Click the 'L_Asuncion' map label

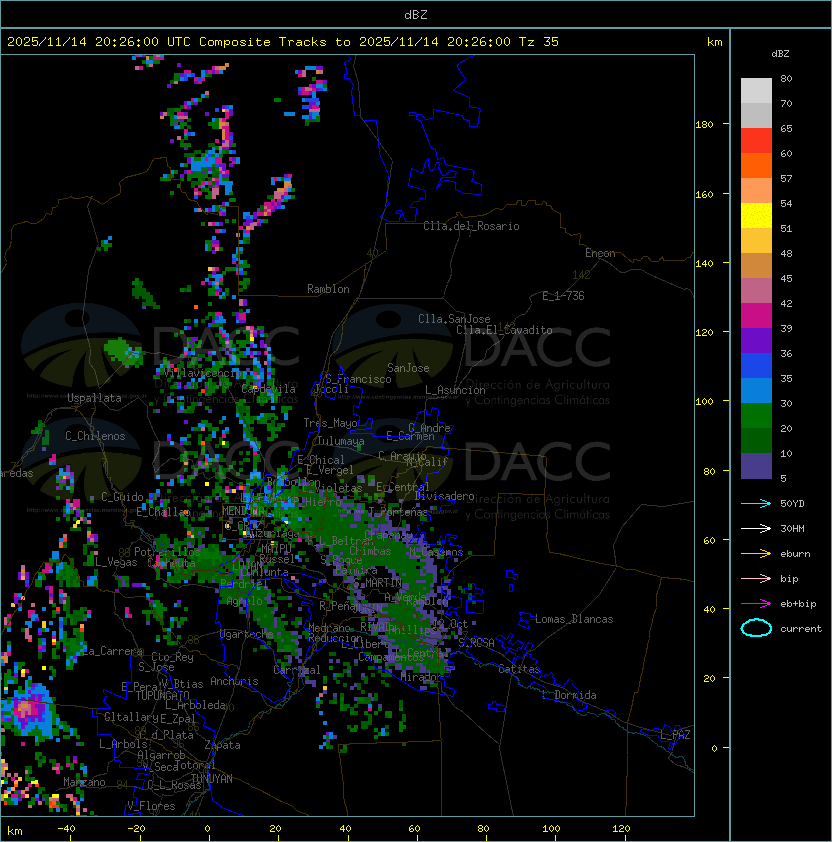coord(455,390)
